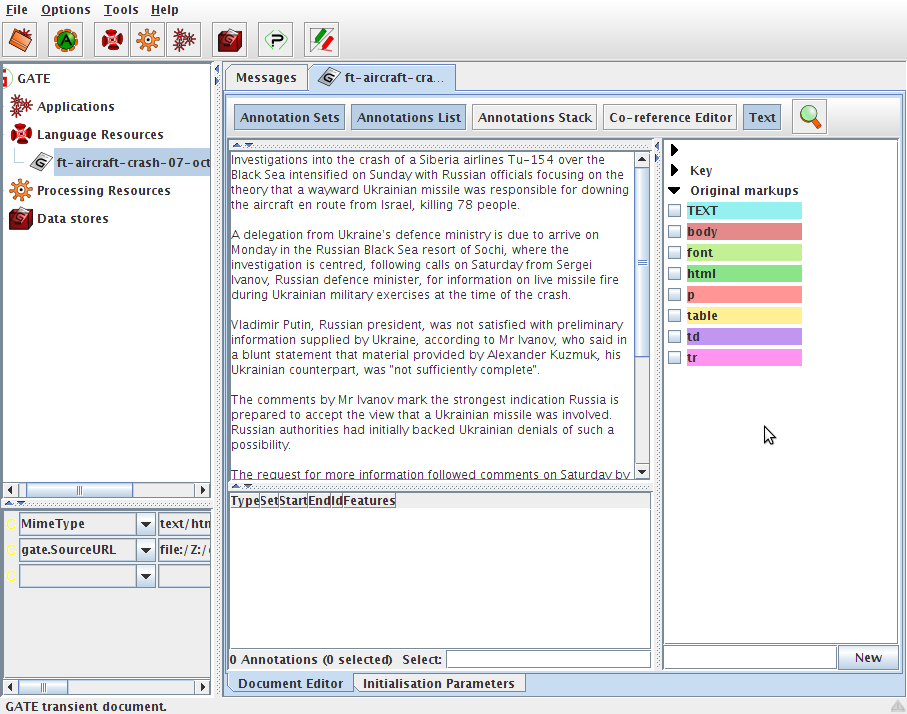Check the table annotation type box

[x=675, y=316]
